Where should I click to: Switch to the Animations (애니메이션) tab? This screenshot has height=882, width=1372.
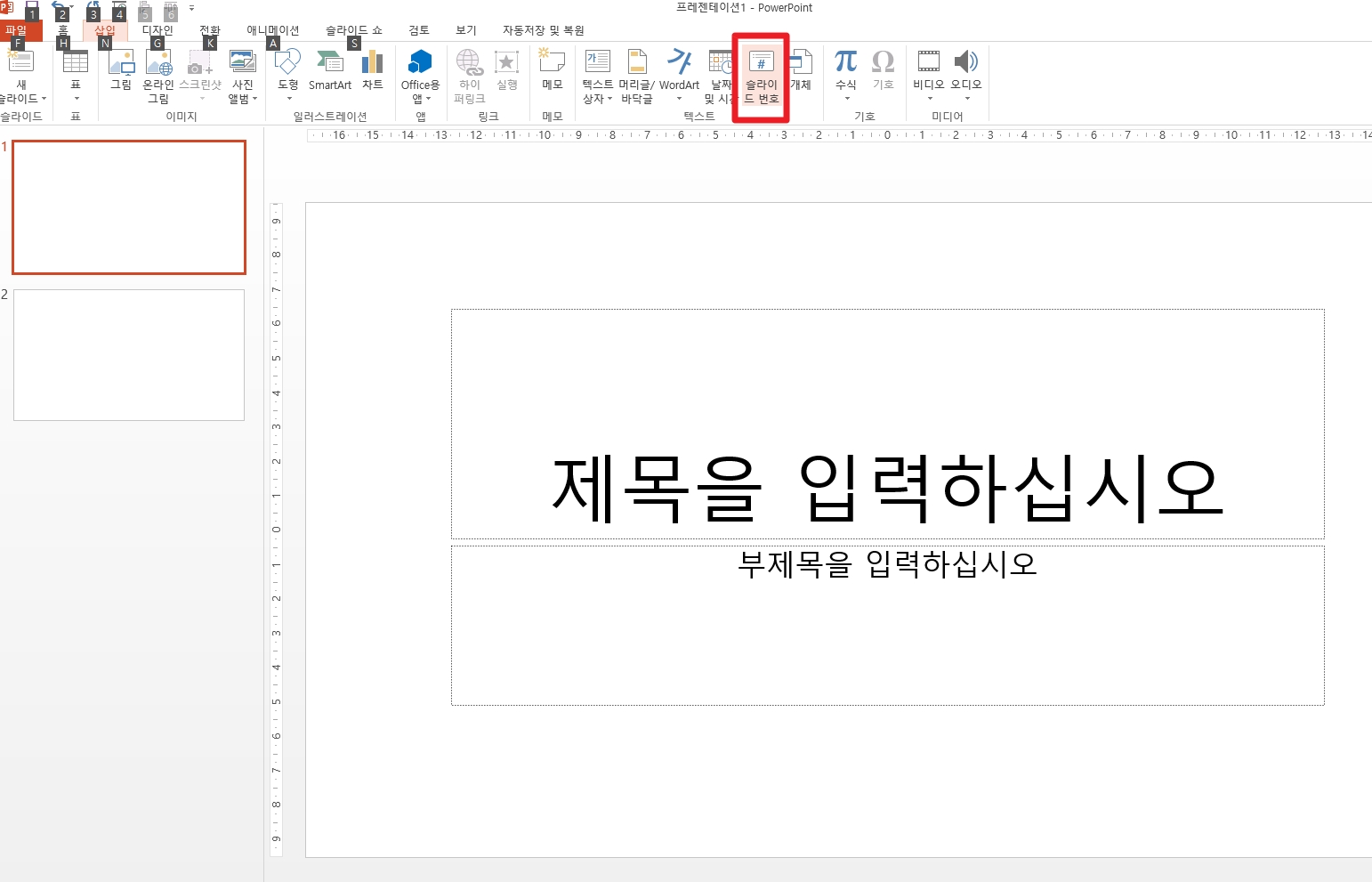(x=273, y=30)
